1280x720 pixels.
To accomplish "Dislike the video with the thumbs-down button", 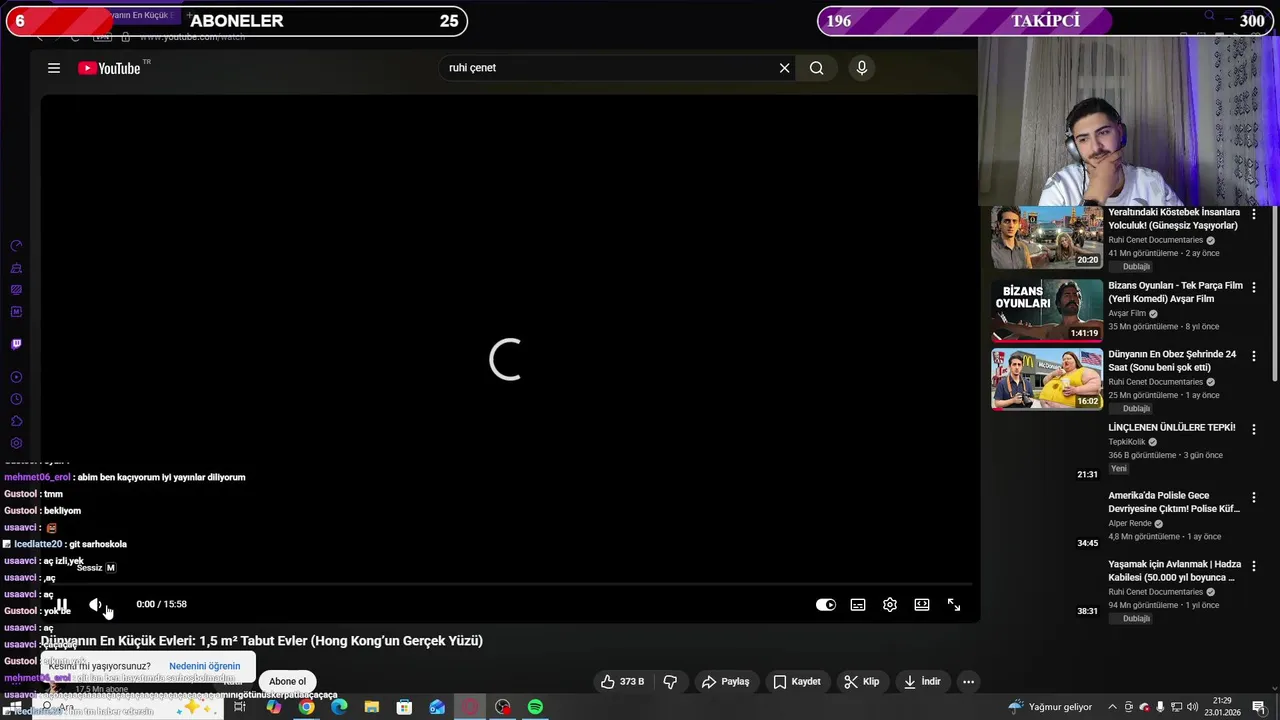I will pos(670,682).
